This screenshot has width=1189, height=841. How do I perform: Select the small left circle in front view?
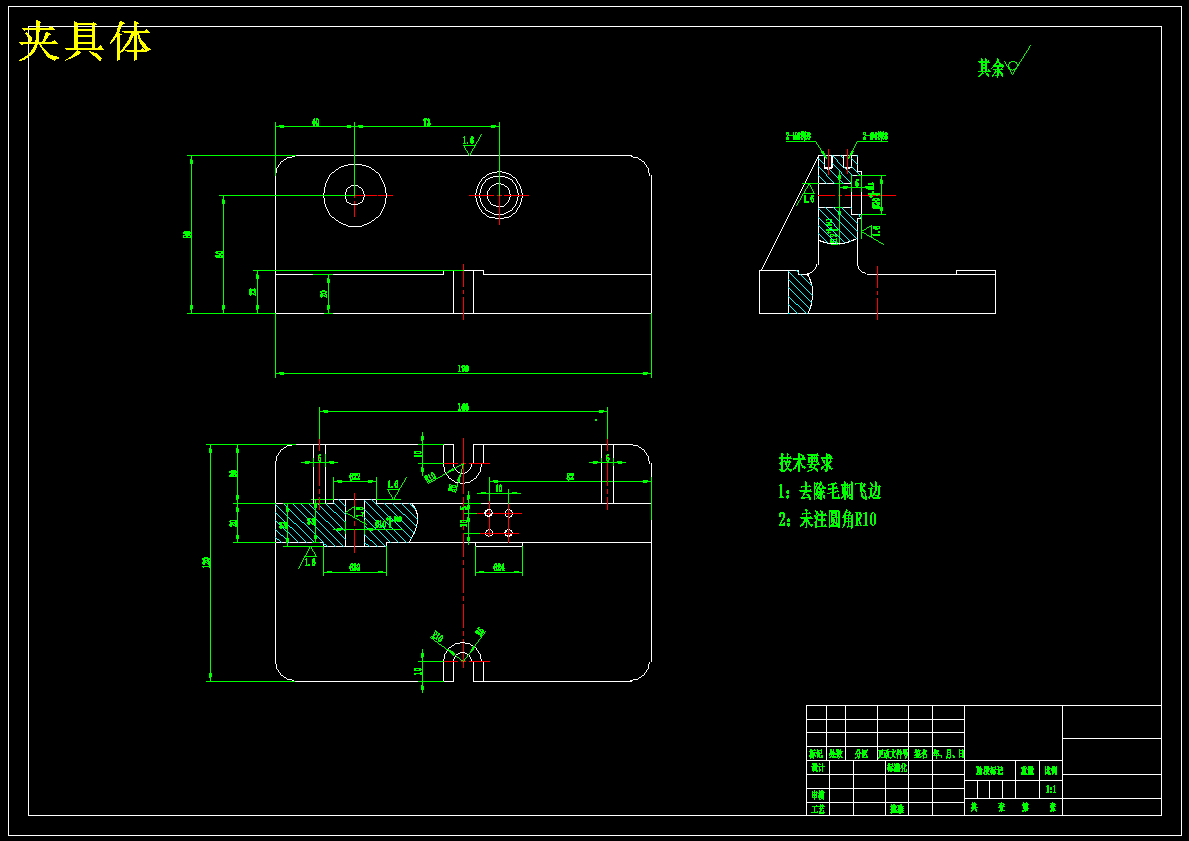(x=355, y=196)
